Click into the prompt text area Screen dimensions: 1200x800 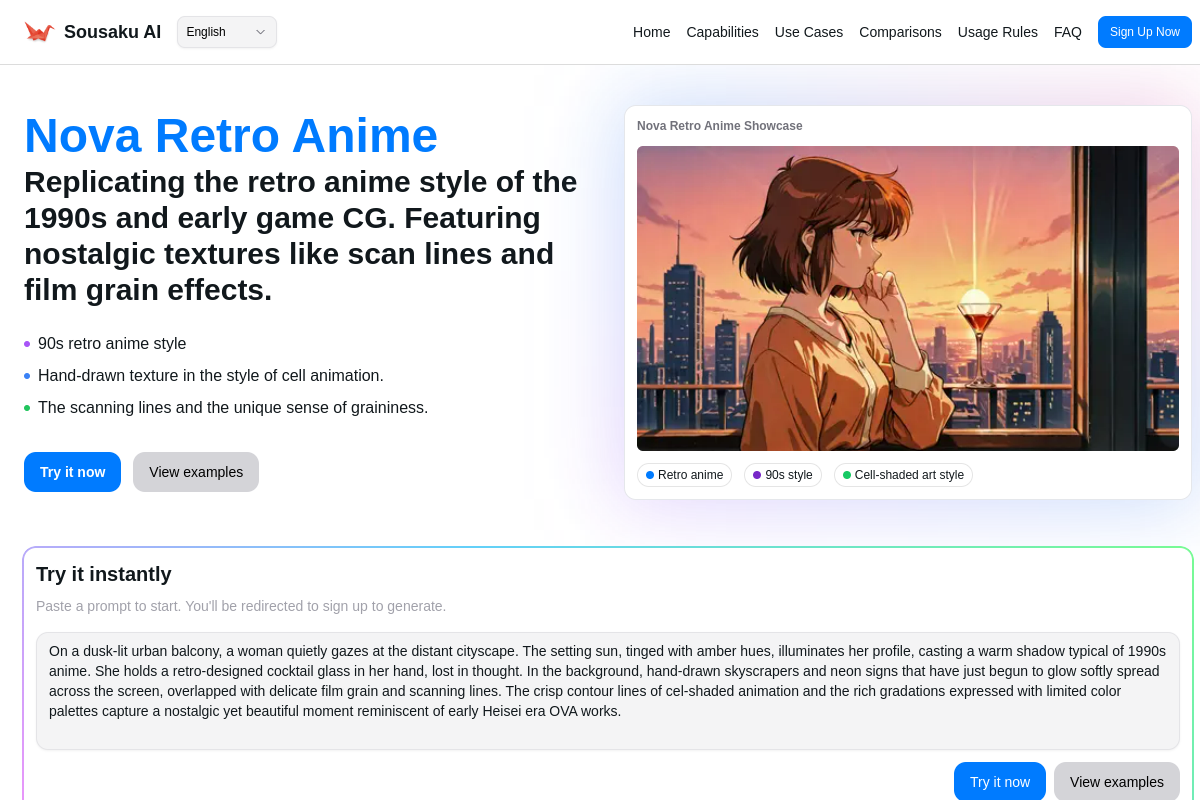[x=607, y=690]
